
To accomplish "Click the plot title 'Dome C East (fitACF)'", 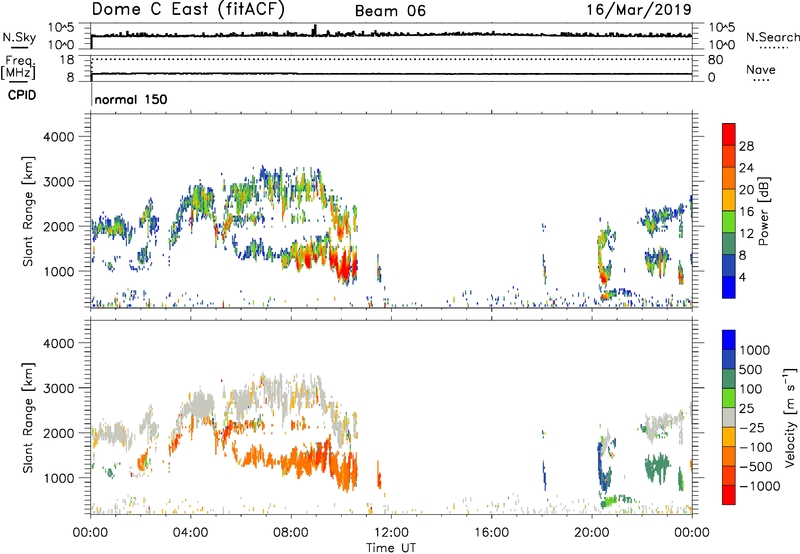I will (188, 9).
